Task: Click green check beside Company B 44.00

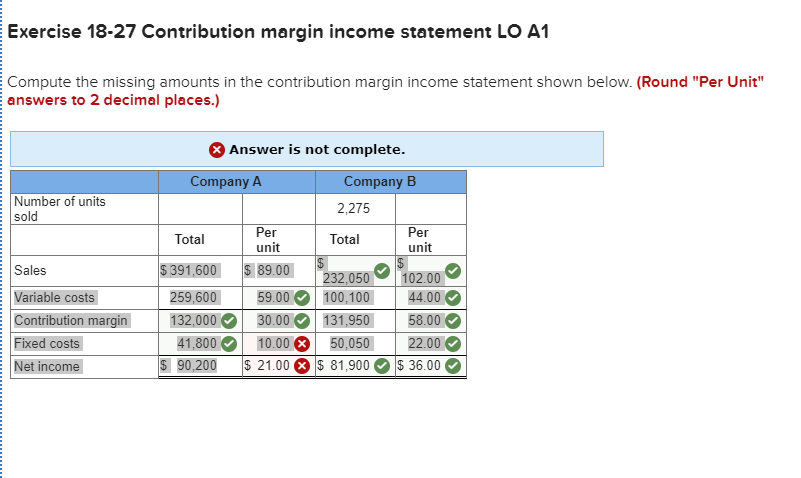Action: tap(453, 298)
